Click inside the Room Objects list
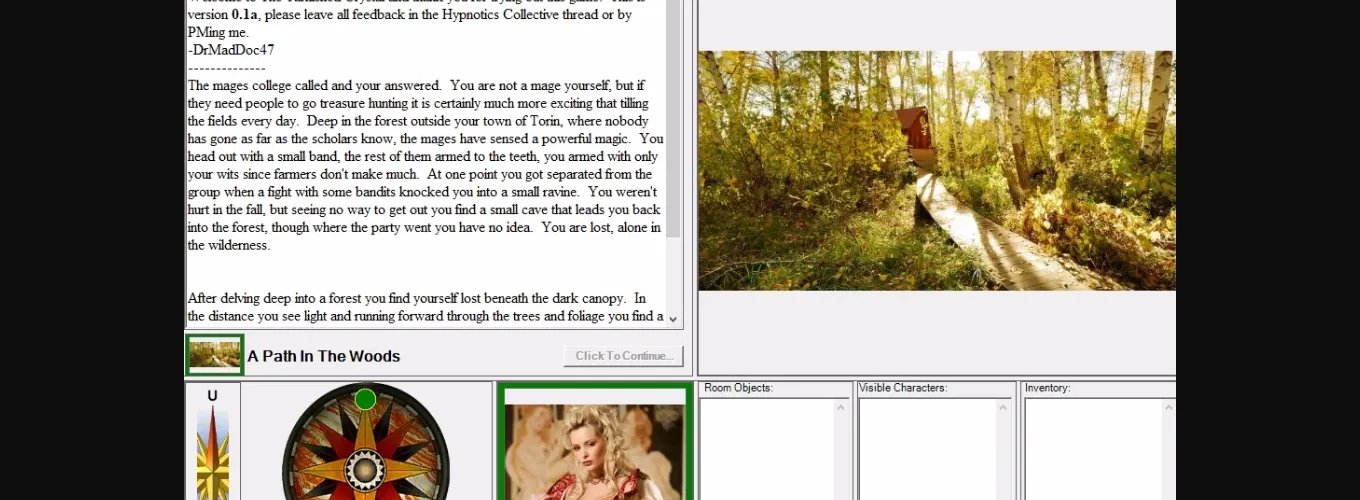 pos(767,448)
